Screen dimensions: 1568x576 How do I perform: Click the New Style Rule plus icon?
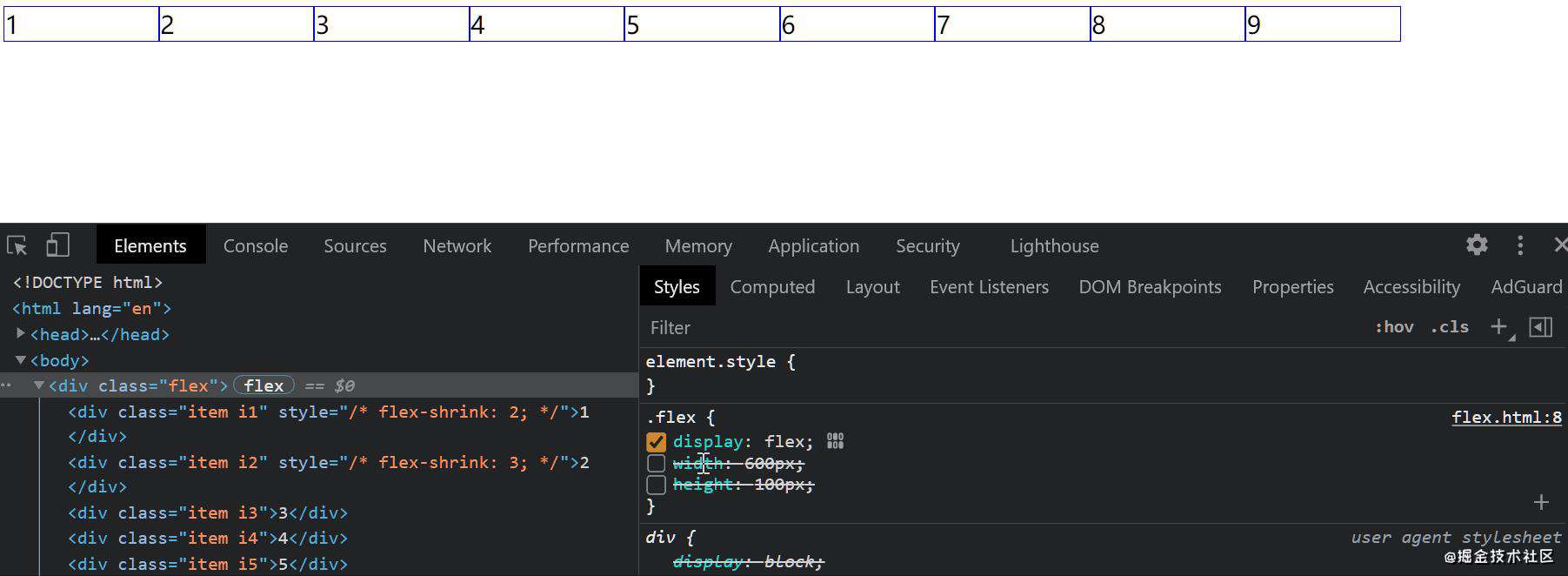click(1499, 327)
